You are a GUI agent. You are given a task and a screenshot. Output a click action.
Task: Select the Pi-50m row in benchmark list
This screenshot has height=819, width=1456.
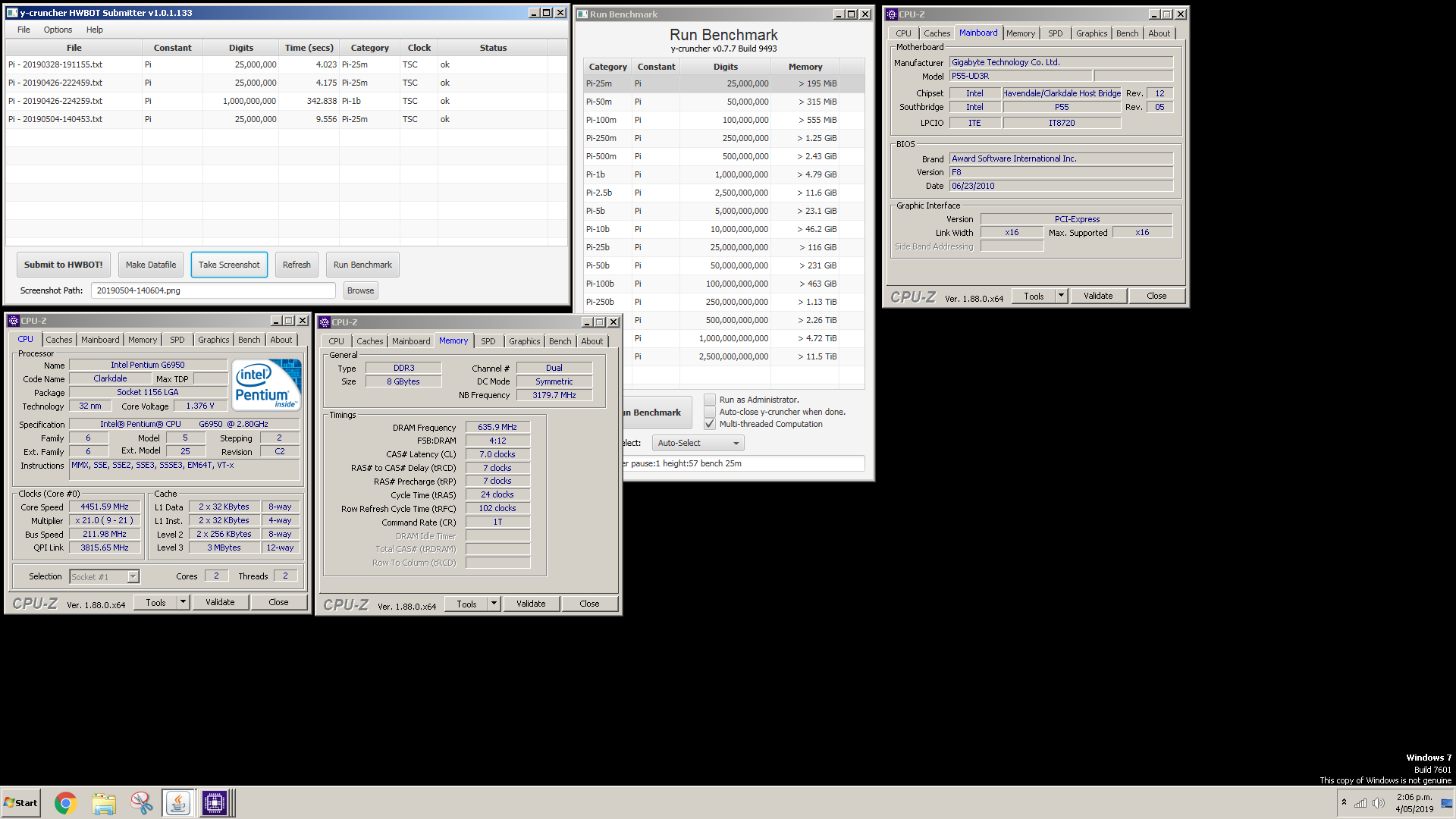[724, 102]
